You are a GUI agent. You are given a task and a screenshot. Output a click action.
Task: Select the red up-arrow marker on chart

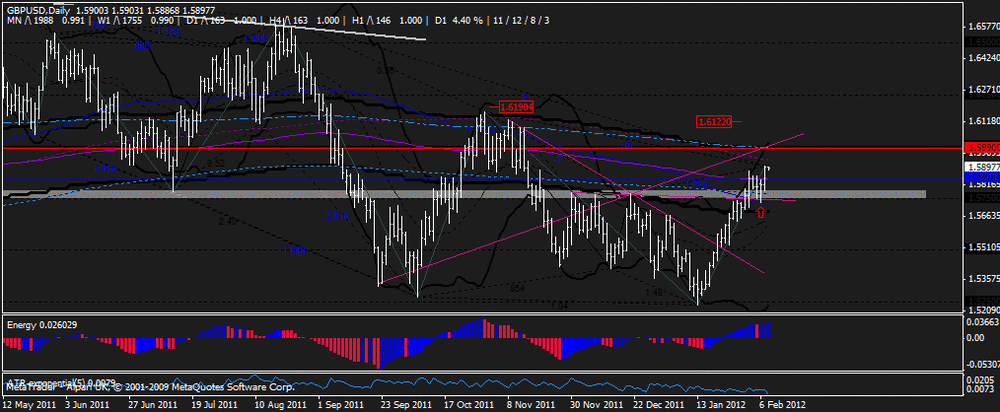760,212
